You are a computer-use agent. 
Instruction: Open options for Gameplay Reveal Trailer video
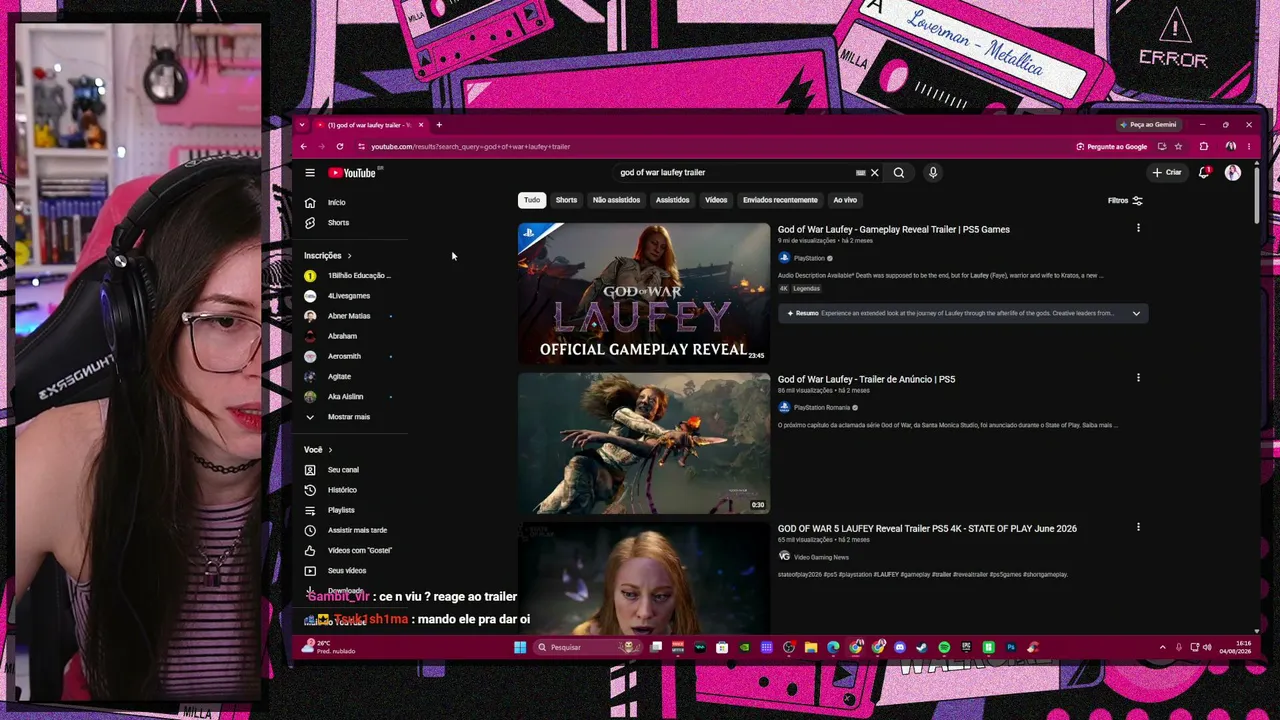pos(1138,228)
